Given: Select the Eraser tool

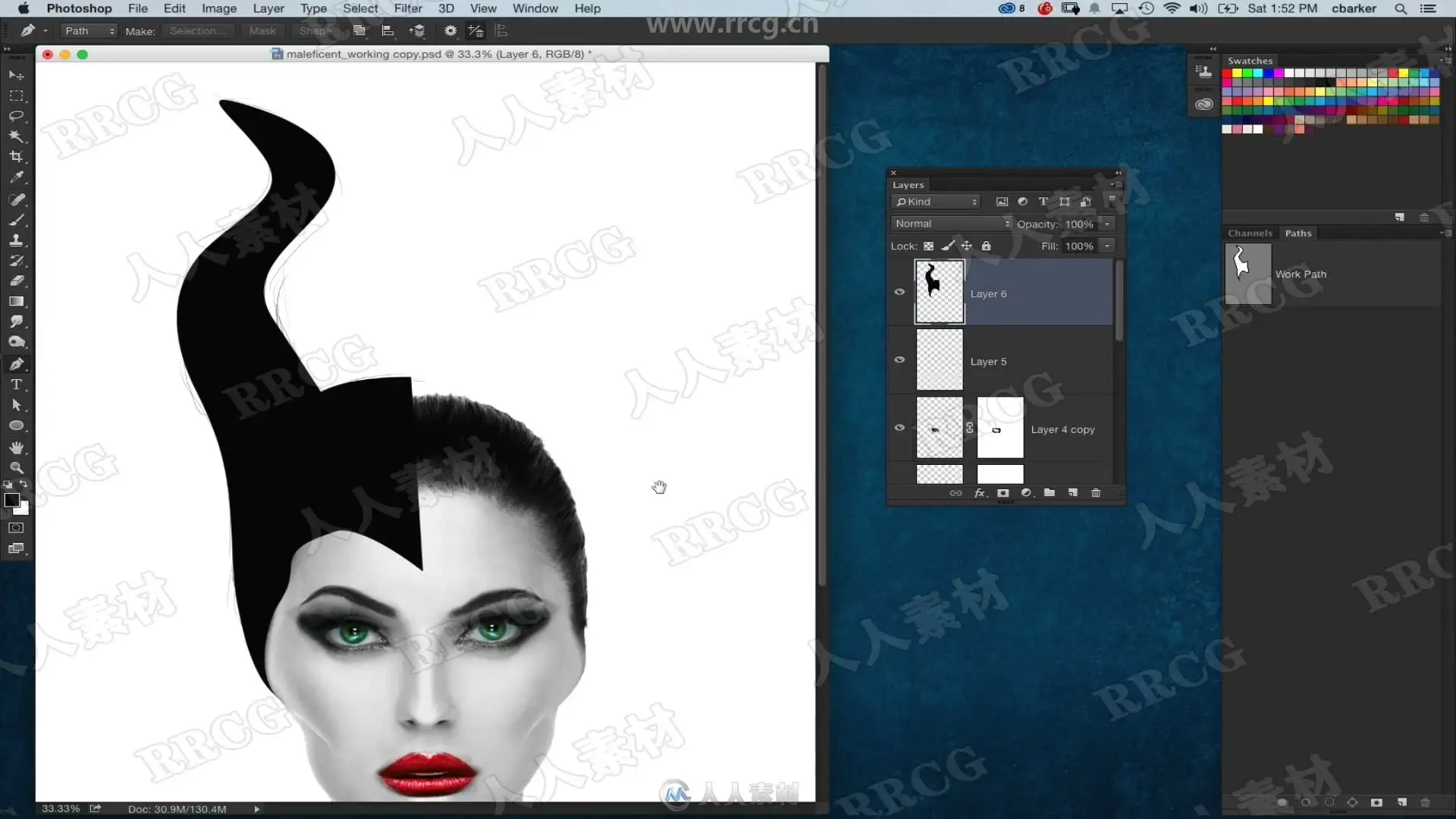Looking at the screenshot, I should coord(16,281).
